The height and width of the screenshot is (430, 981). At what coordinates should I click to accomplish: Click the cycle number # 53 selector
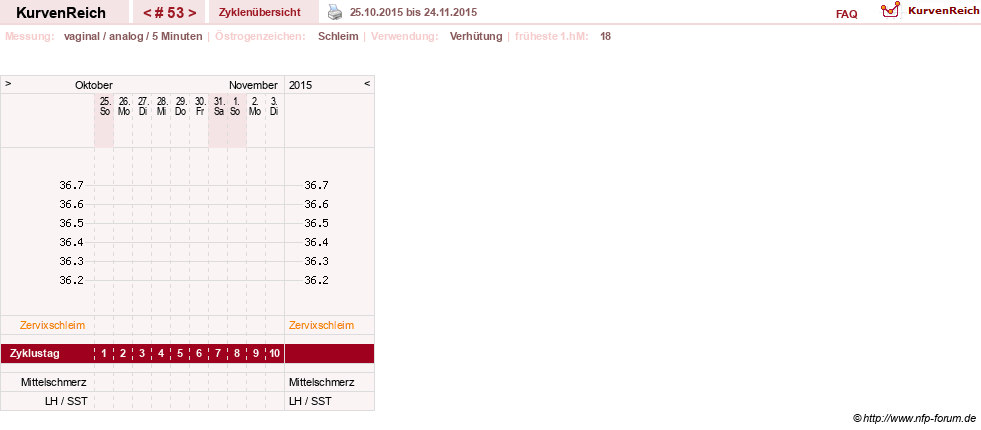pos(170,13)
